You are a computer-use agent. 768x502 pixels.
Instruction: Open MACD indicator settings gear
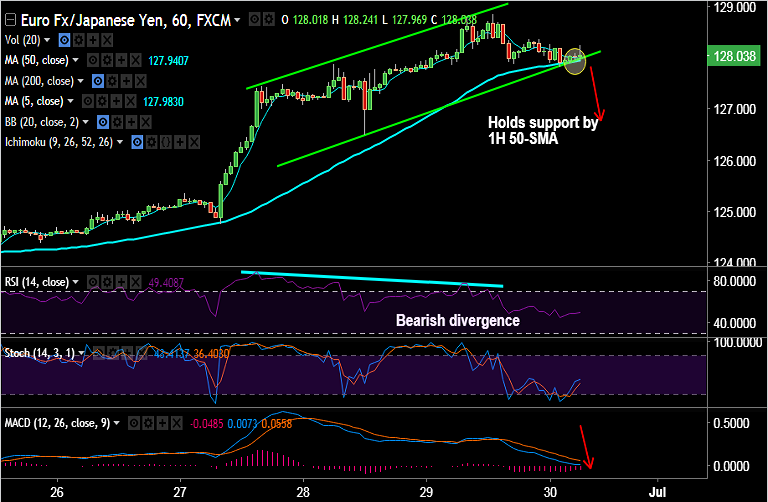[148, 423]
